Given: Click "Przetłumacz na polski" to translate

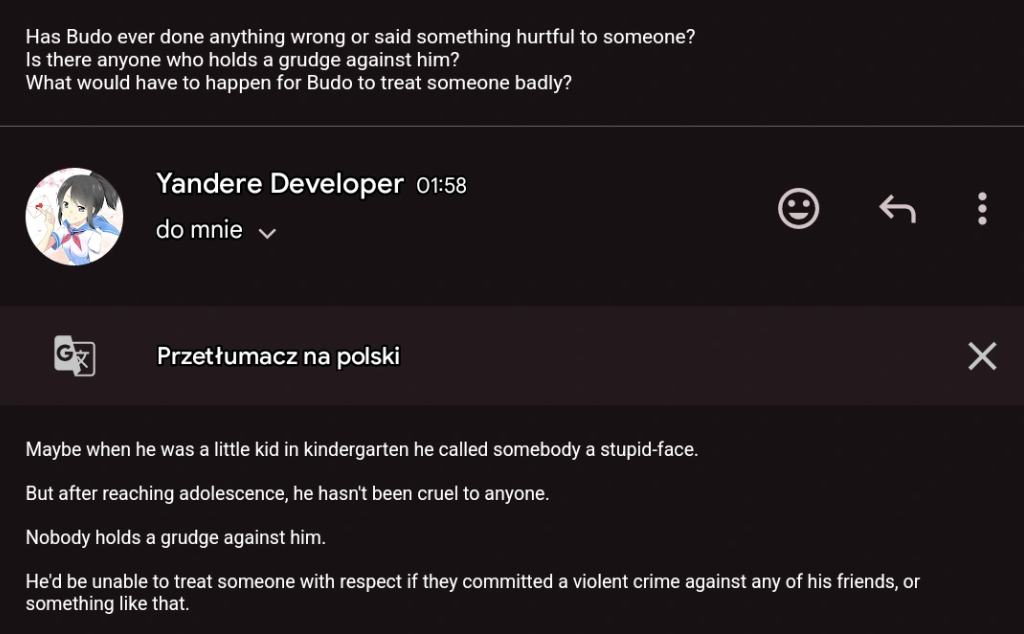Looking at the screenshot, I should [279, 356].
